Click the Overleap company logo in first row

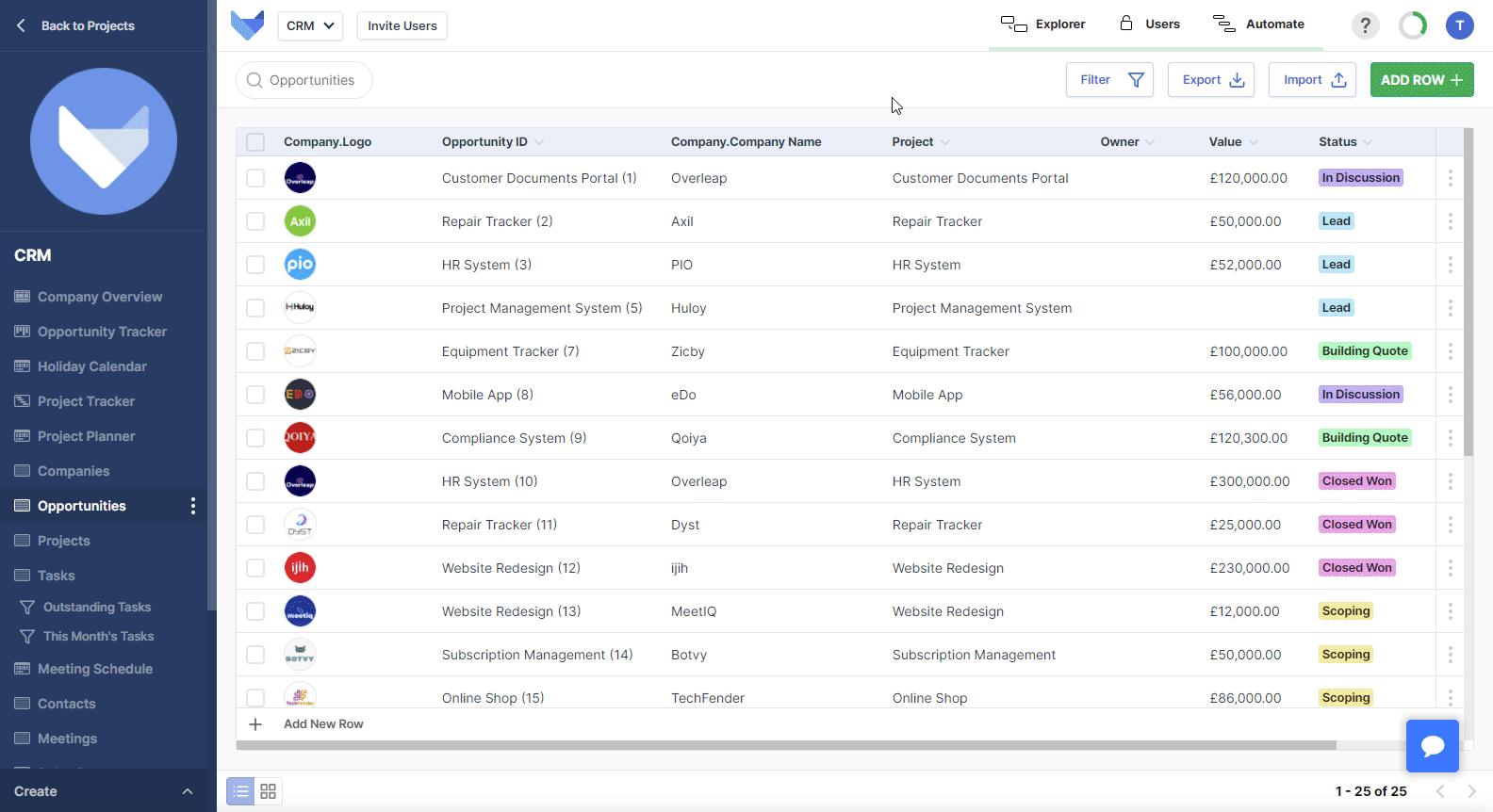[300, 178]
